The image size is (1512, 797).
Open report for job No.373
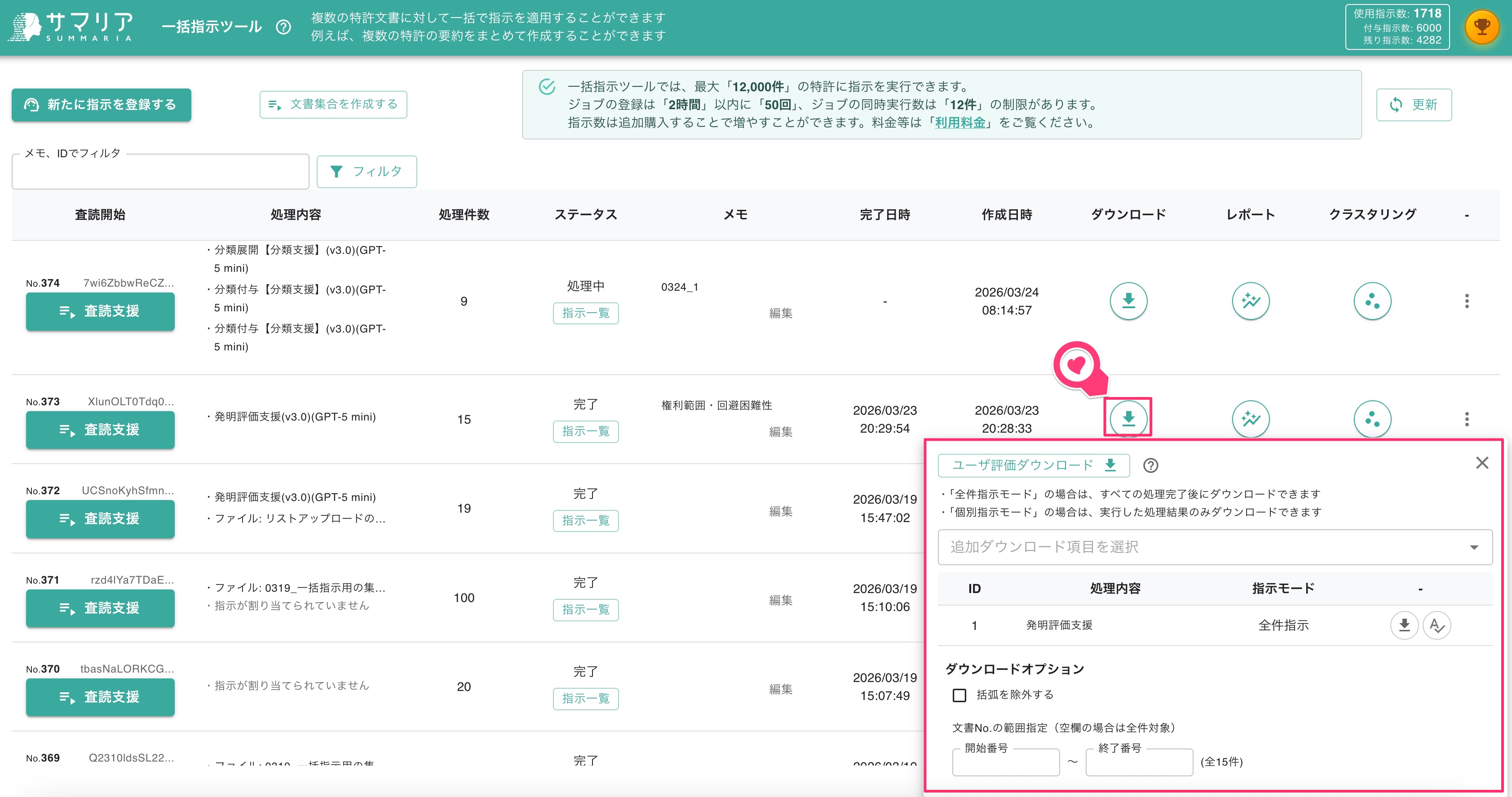[1250, 419]
